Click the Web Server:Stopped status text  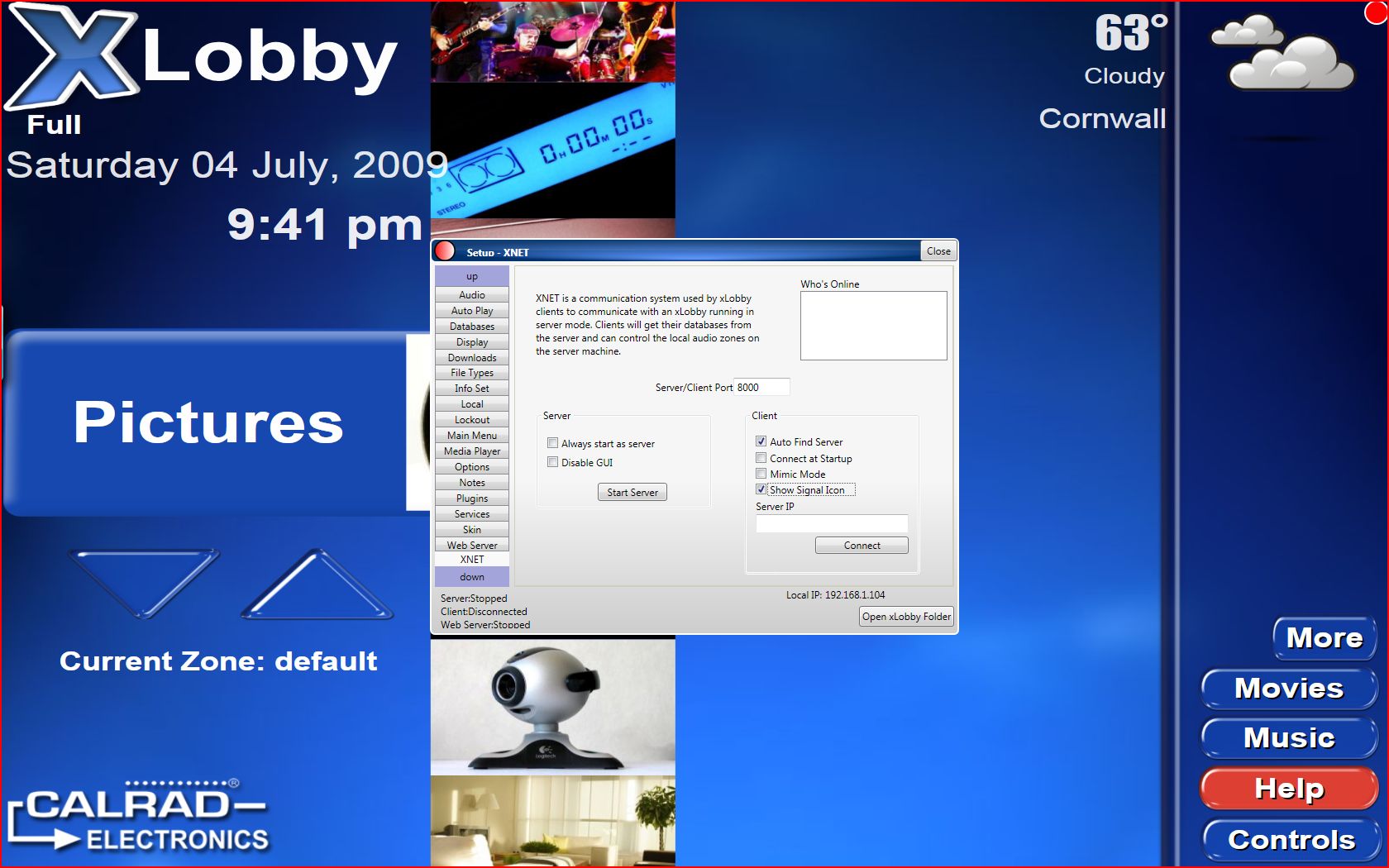tap(485, 625)
